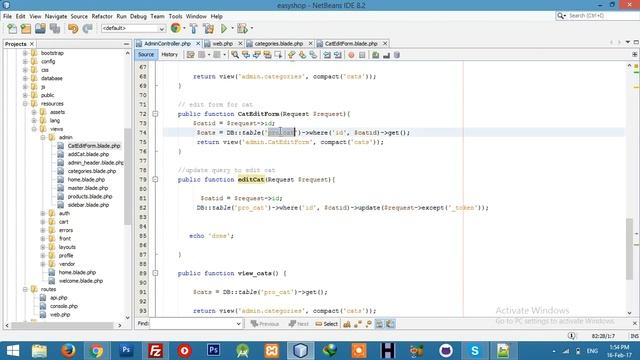Open the Tools menu
Image resolution: width=640 pixels, height=360 pixels.
175,16
